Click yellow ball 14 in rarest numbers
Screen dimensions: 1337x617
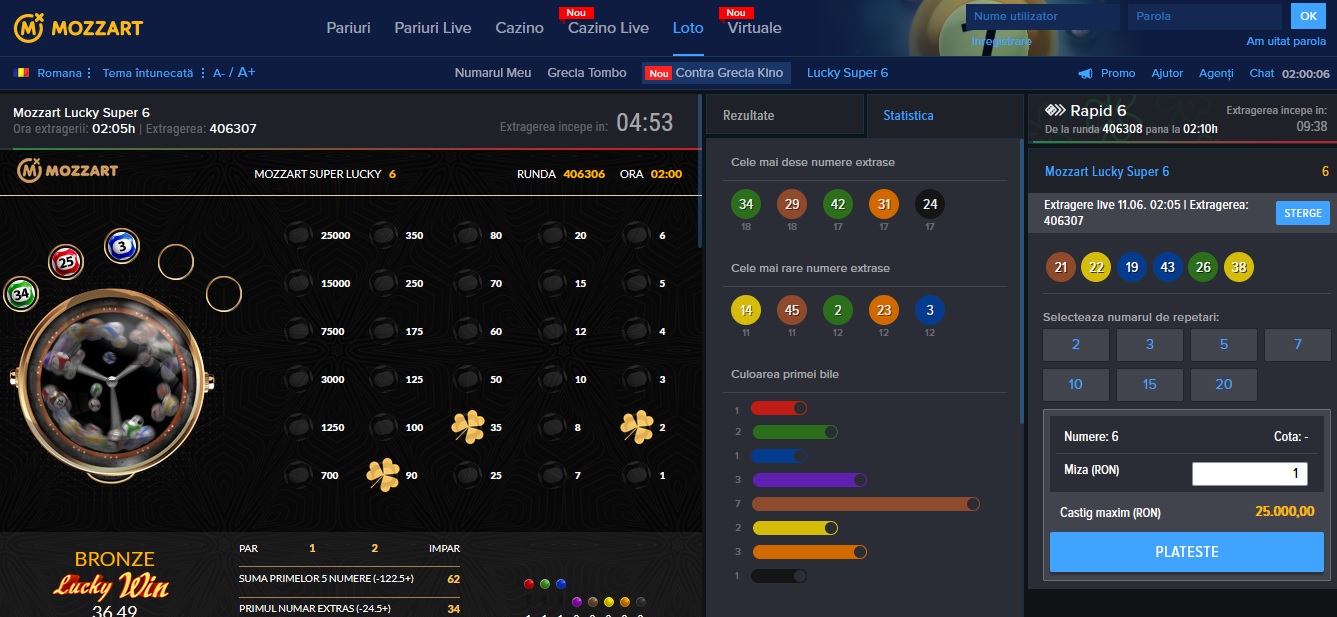pyautogui.click(x=745, y=310)
